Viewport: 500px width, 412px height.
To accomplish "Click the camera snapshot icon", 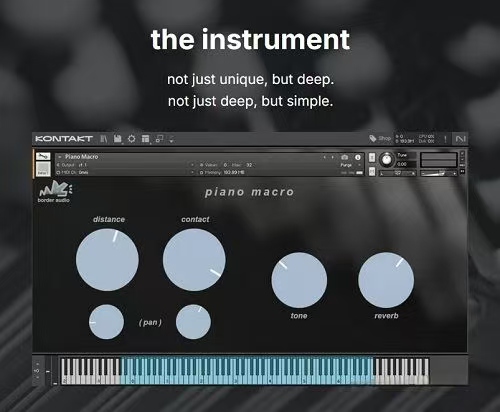I will [x=345, y=157].
